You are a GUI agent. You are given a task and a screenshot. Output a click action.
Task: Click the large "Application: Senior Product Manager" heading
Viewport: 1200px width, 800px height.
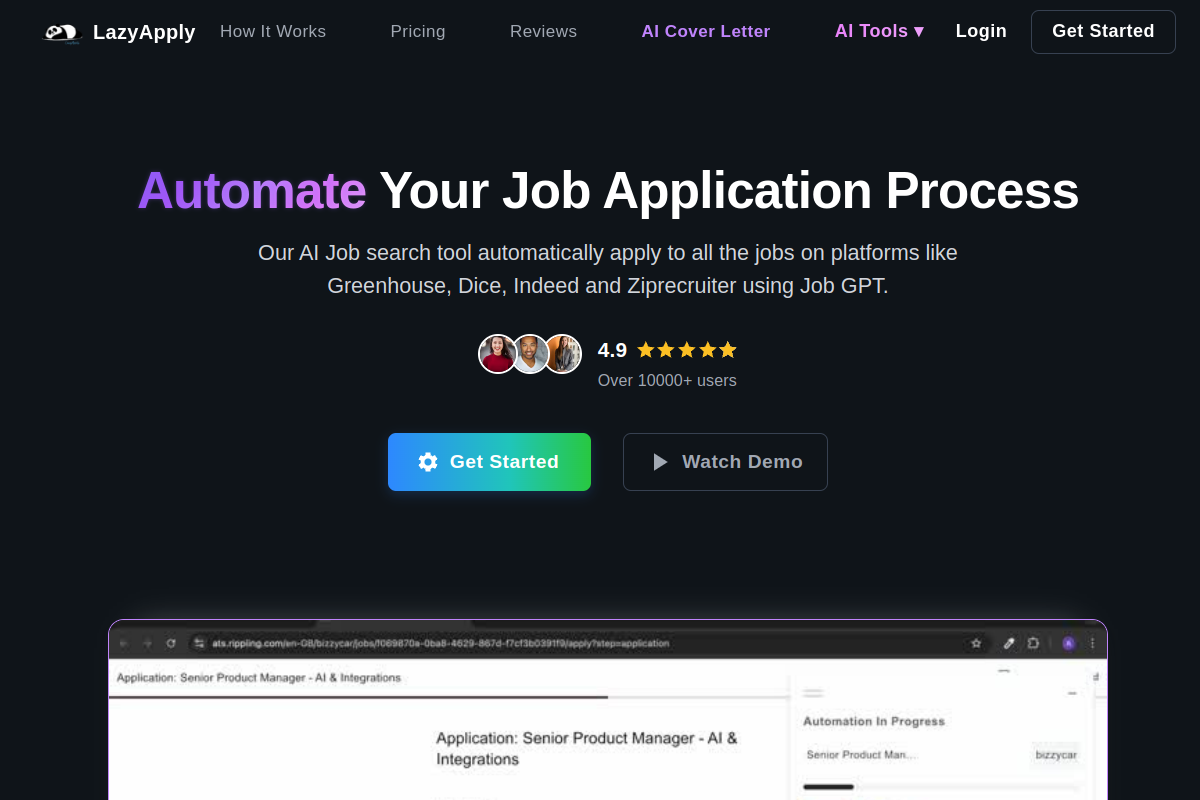coord(587,748)
